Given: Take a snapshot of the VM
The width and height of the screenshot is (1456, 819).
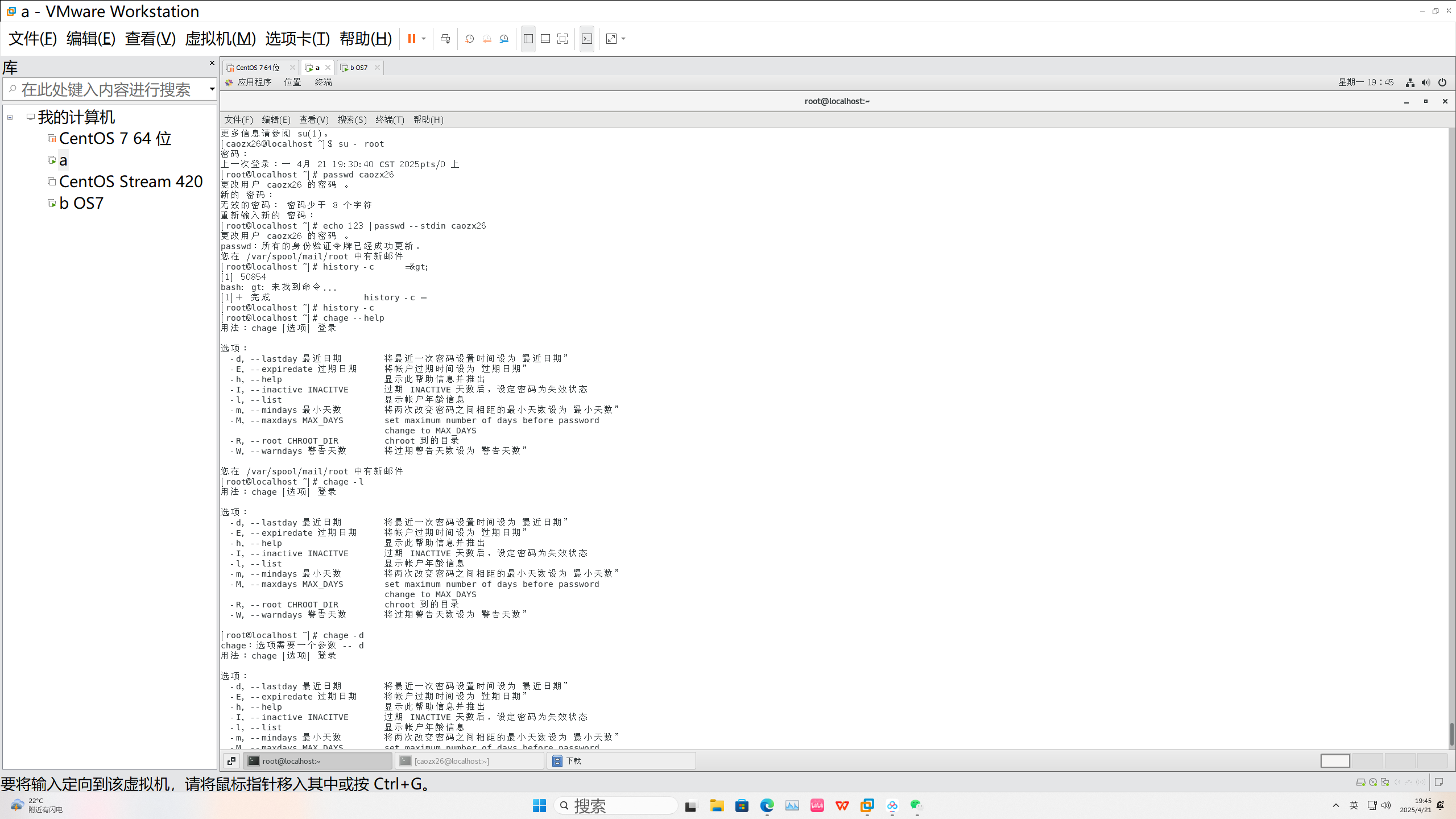Looking at the screenshot, I should click(x=469, y=39).
